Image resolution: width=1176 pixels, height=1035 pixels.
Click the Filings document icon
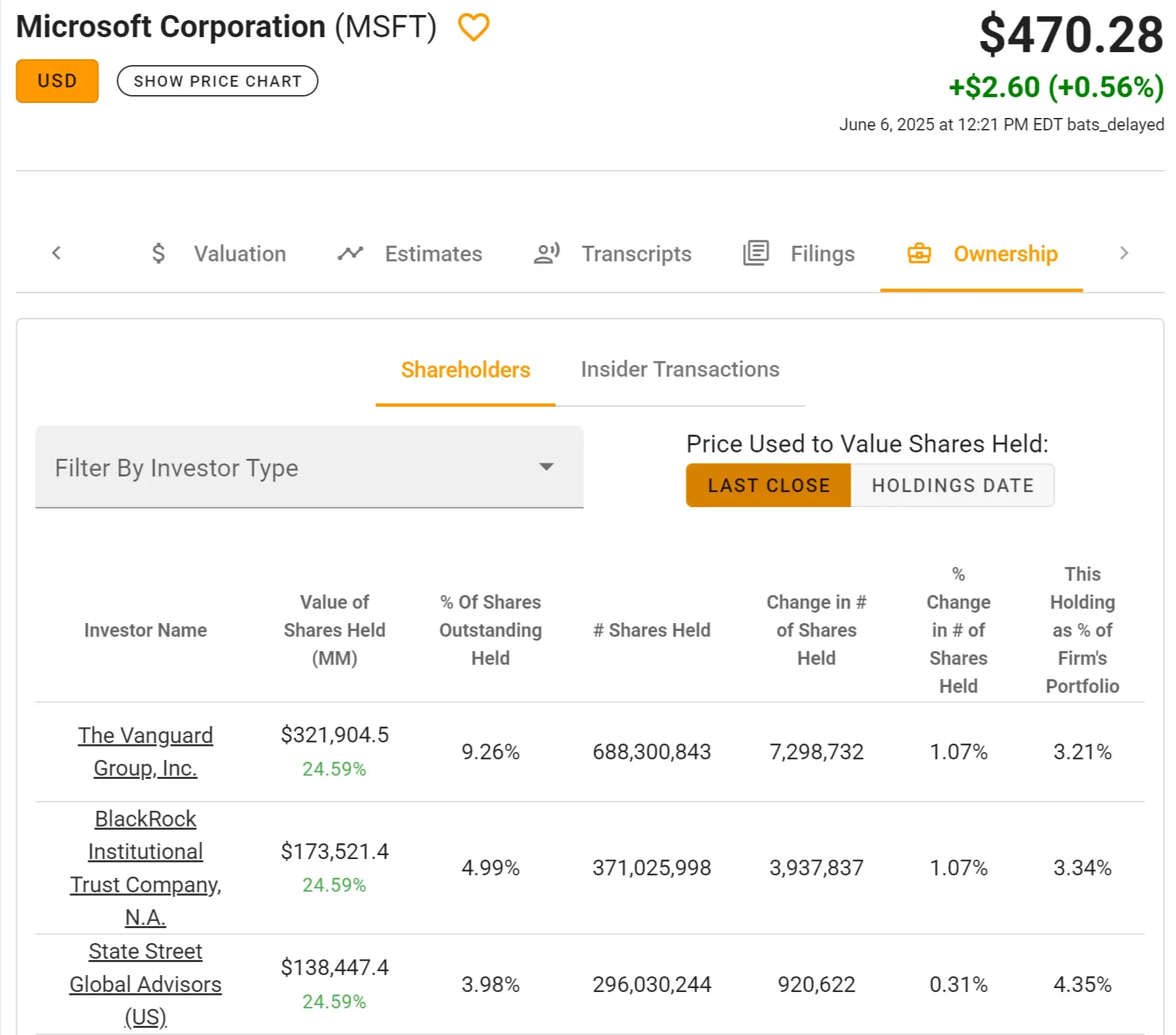click(756, 253)
